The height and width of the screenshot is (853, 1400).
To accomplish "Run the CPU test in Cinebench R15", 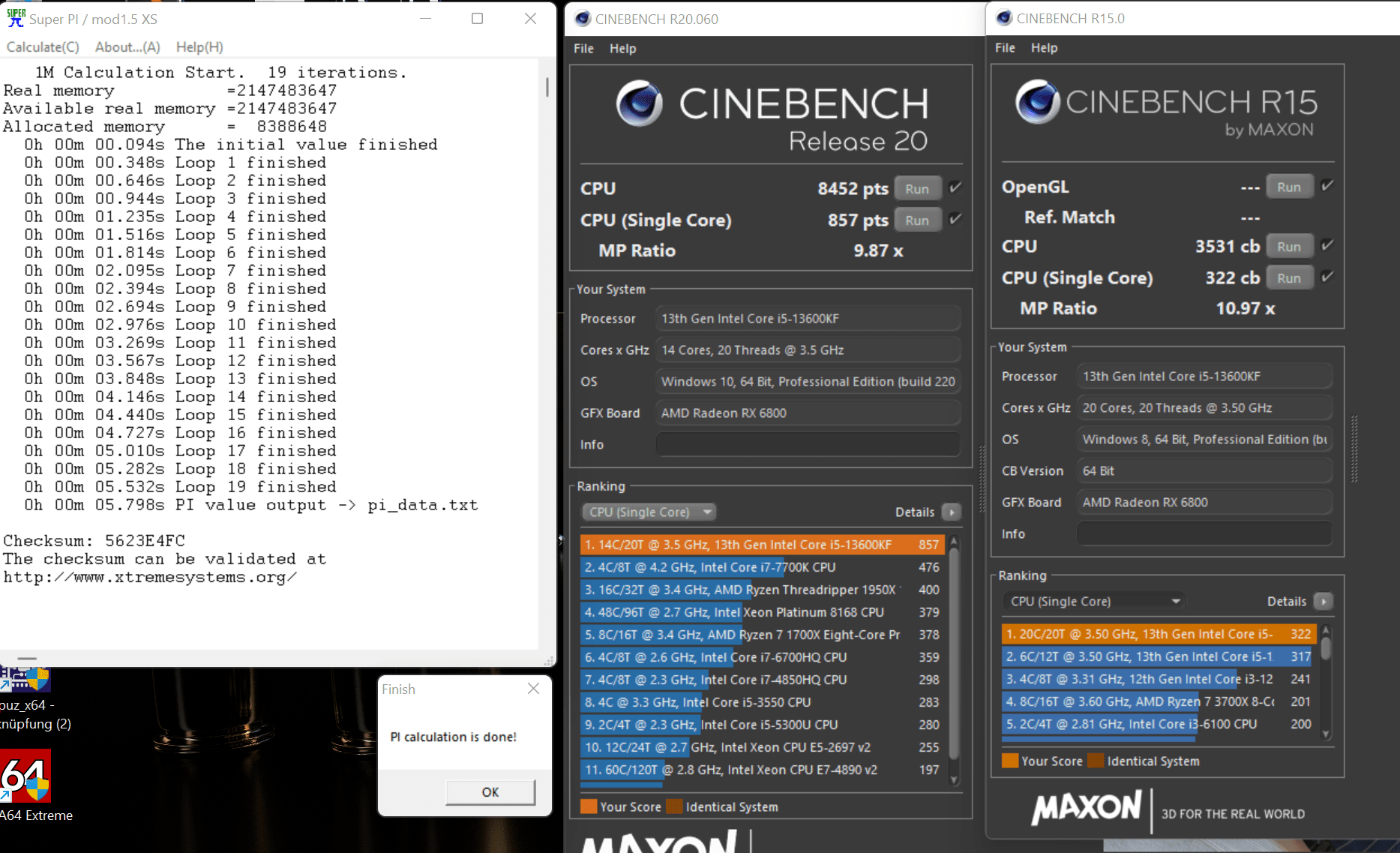I will [x=1289, y=246].
